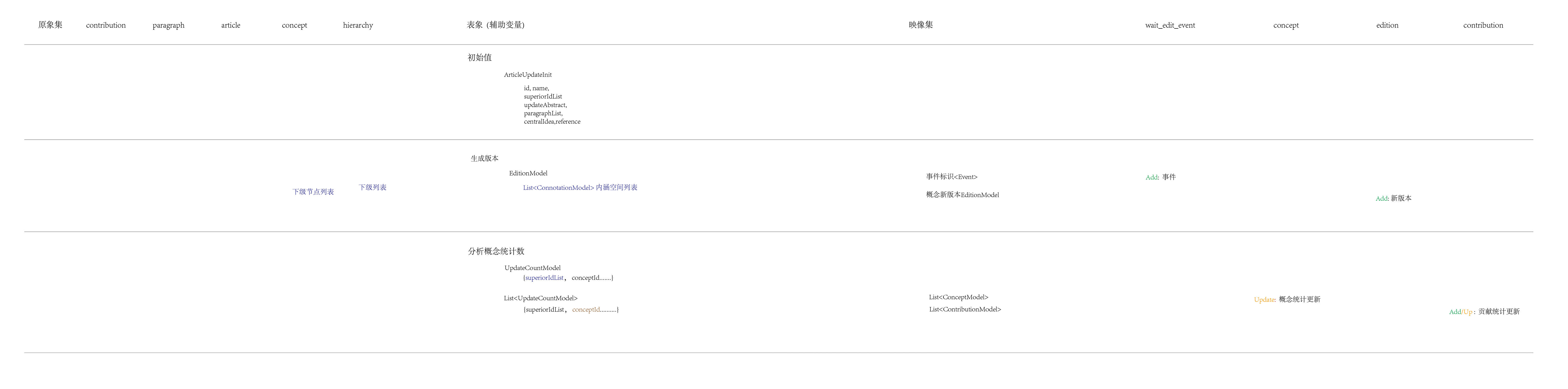Click the 分析概念统计数 section title
This screenshot has width=1568, height=389.
click(x=495, y=251)
